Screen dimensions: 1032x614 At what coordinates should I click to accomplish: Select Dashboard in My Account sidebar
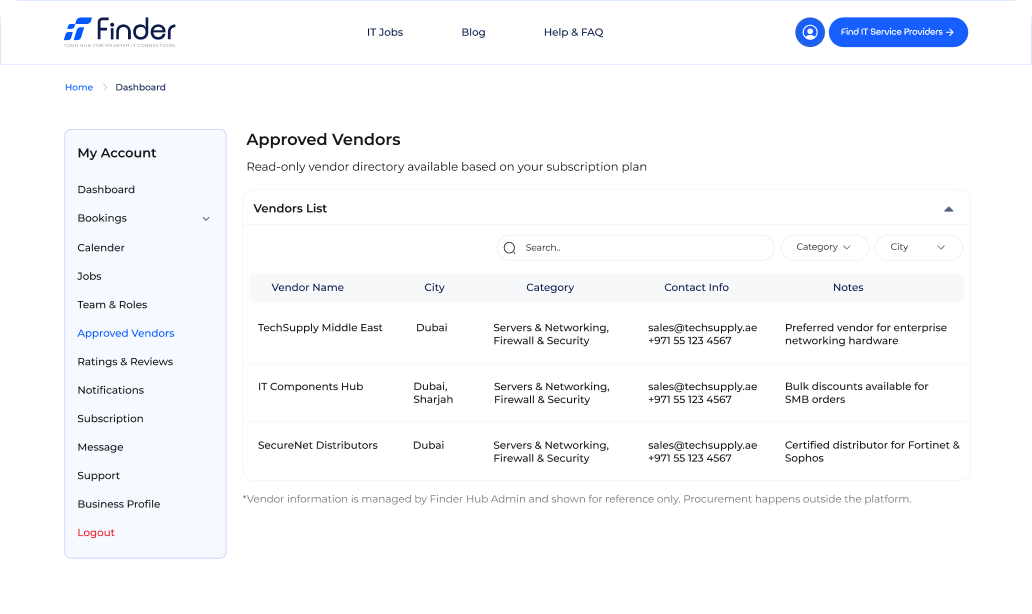(106, 190)
